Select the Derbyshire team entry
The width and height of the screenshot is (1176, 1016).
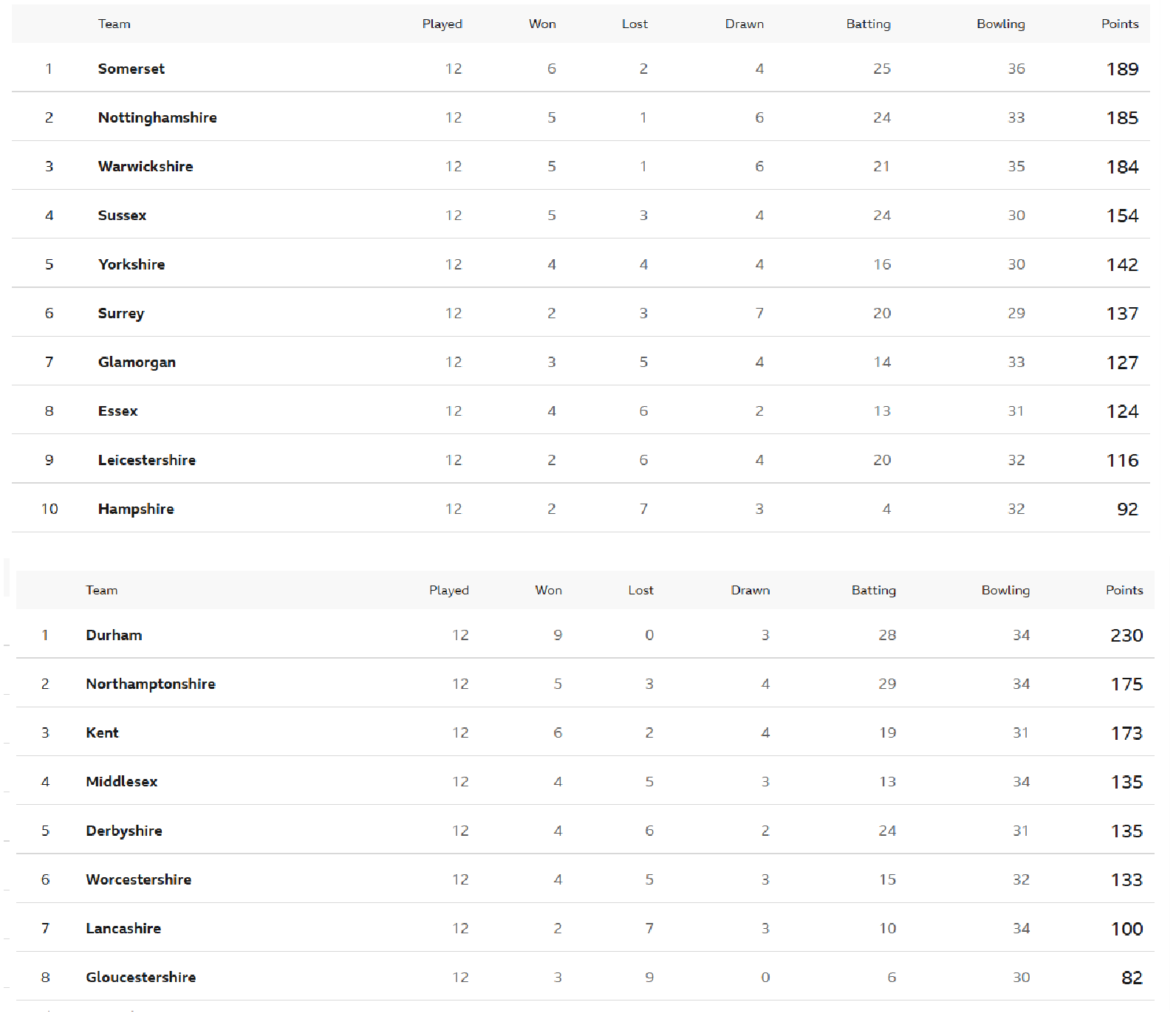124,831
